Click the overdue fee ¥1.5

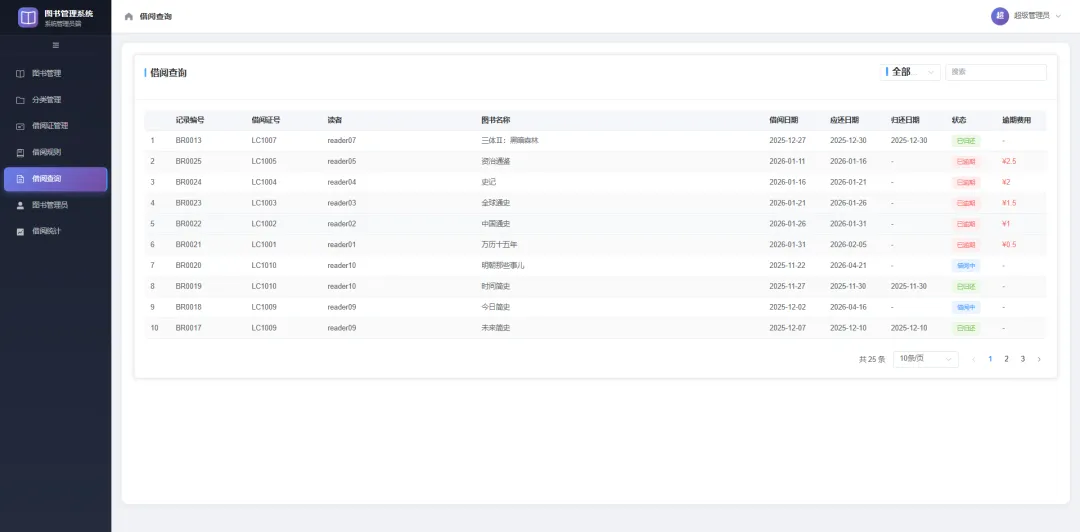pos(1009,203)
